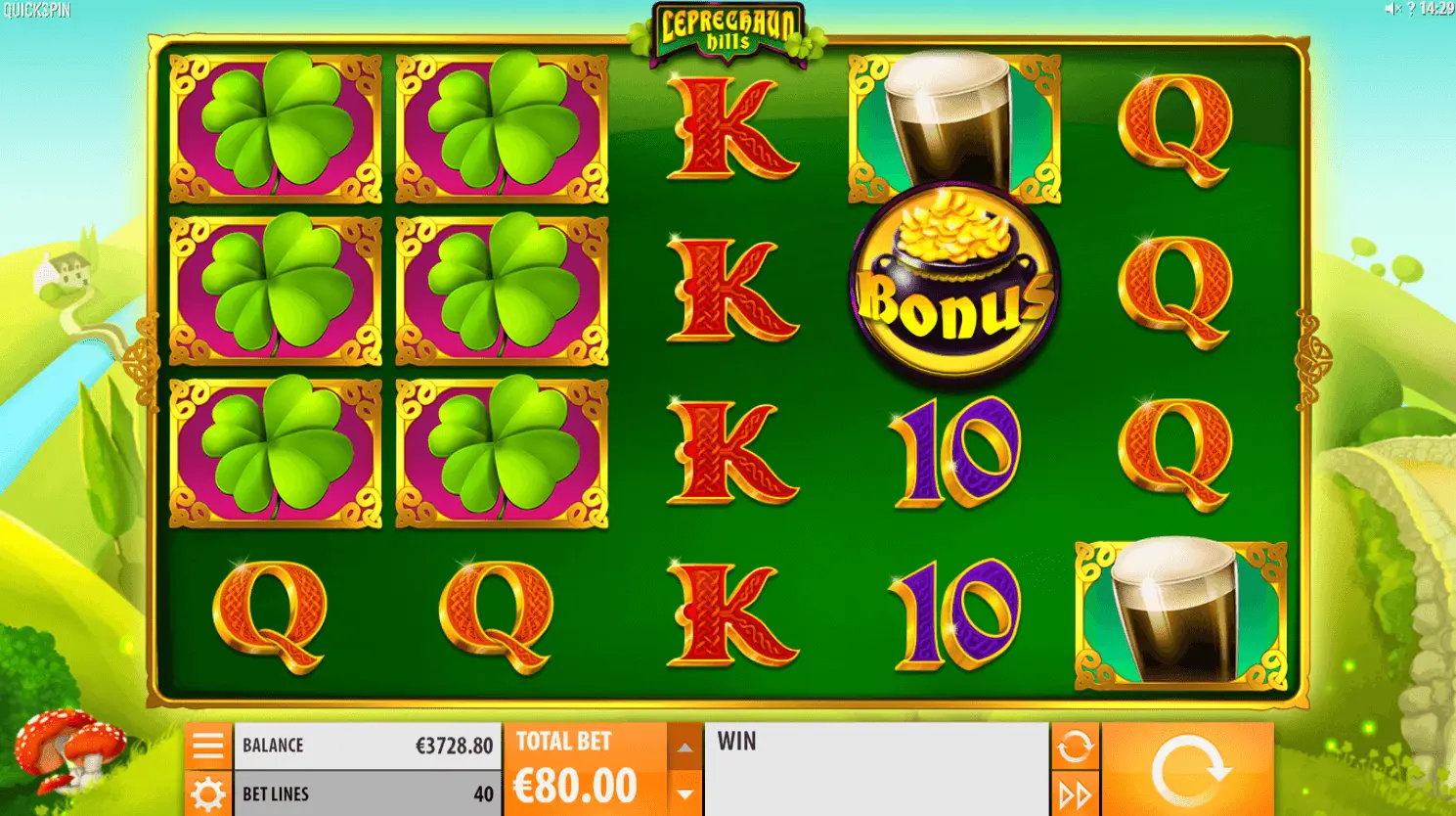Click the beer glass symbol in the top row
This screenshot has width=1456, height=816.
click(x=954, y=125)
